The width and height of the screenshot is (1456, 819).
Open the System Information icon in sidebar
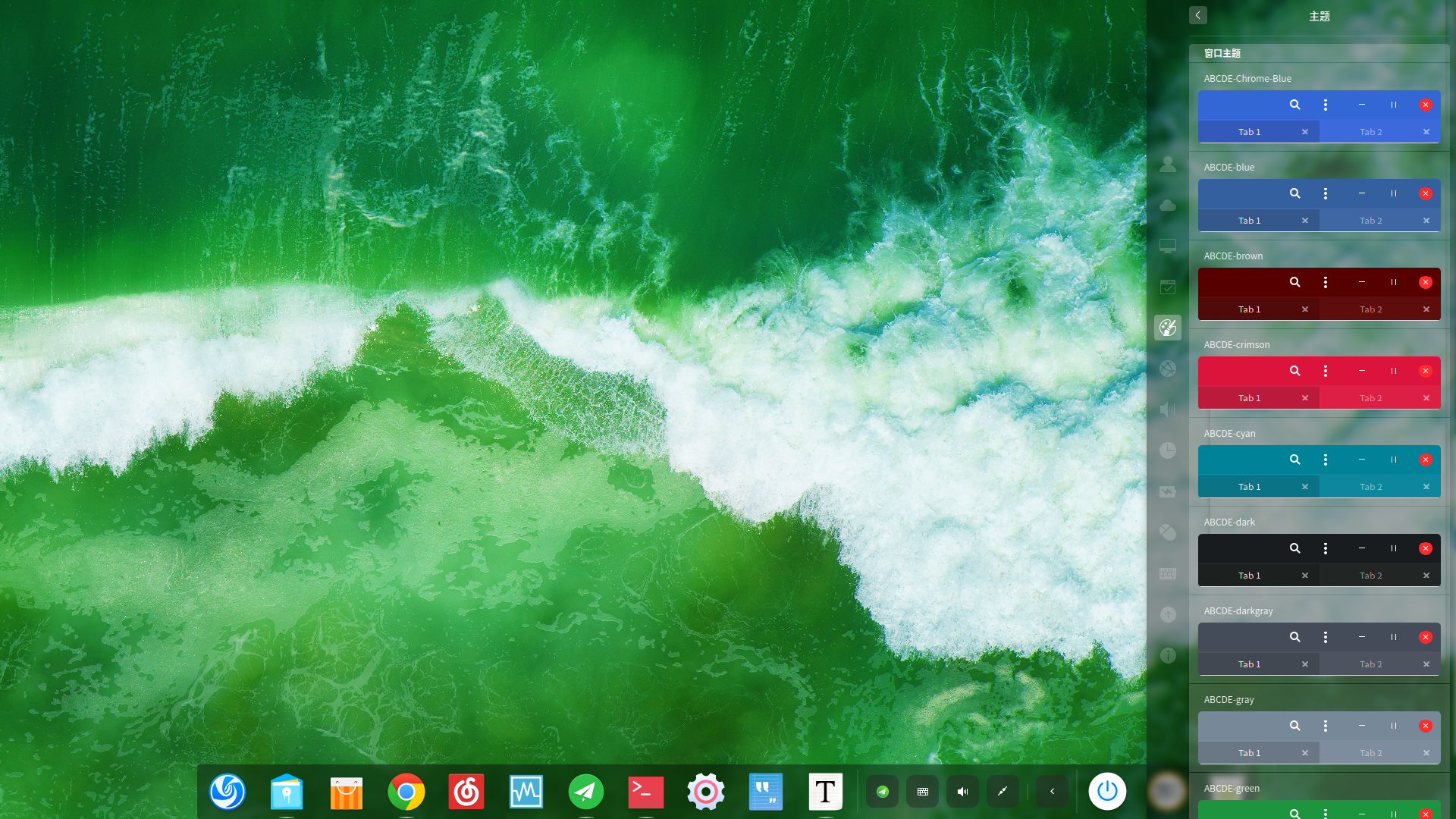[x=1168, y=655]
